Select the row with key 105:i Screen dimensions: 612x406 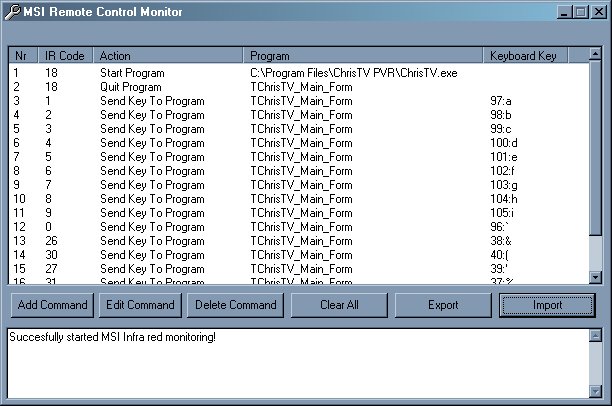click(299, 213)
